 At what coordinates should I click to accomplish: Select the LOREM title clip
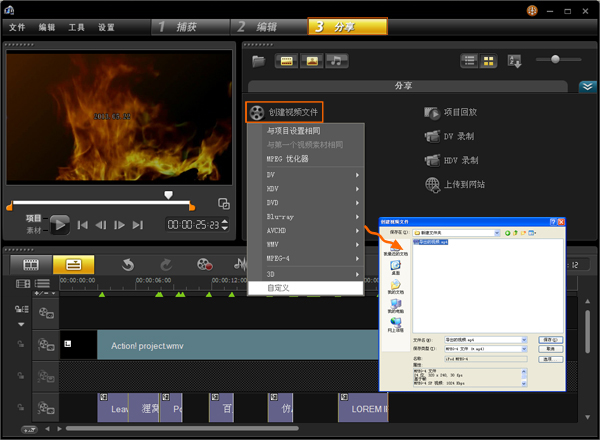pos(364,408)
